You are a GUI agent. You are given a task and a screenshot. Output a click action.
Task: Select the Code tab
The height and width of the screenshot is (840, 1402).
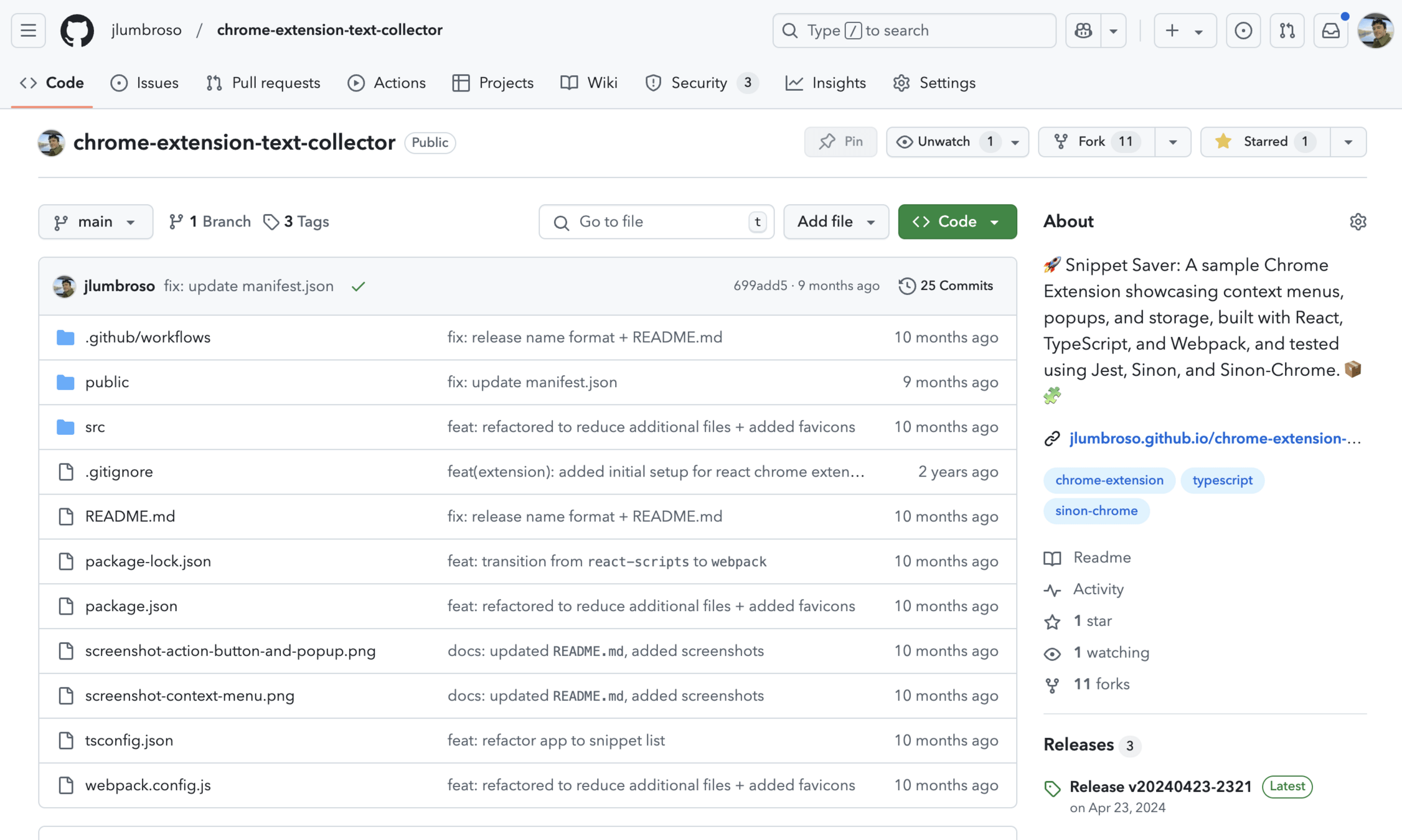point(52,83)
